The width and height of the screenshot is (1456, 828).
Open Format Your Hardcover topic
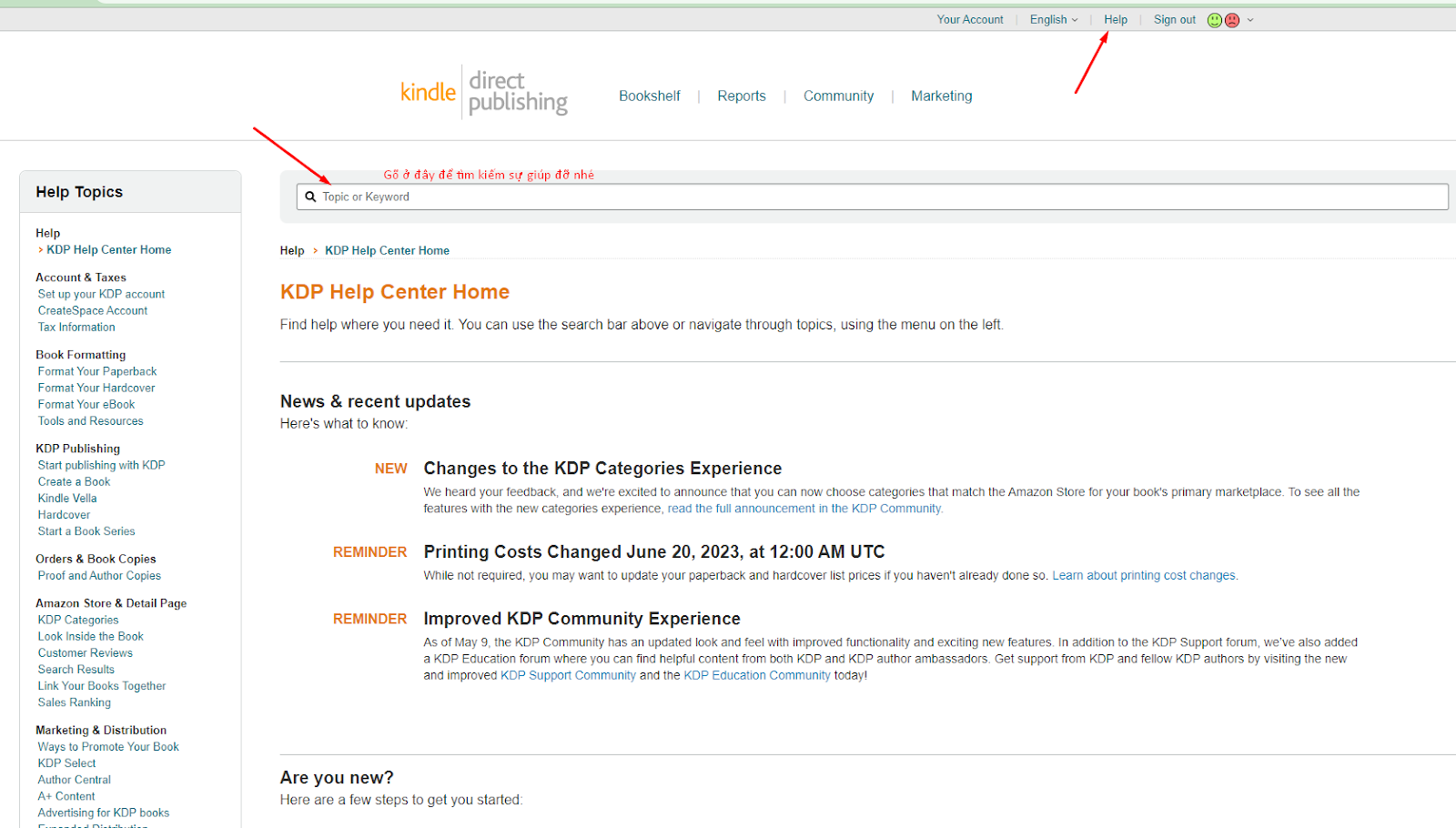96,388
